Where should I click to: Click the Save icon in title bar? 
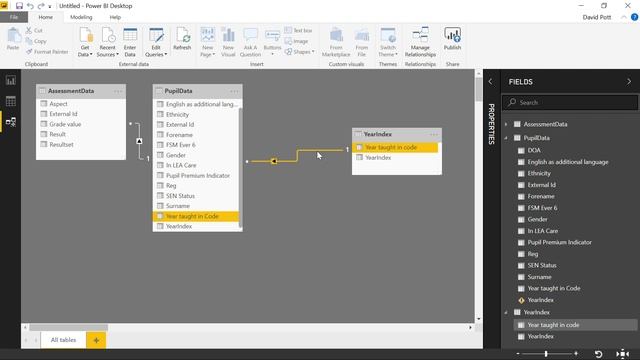(19, 6)
